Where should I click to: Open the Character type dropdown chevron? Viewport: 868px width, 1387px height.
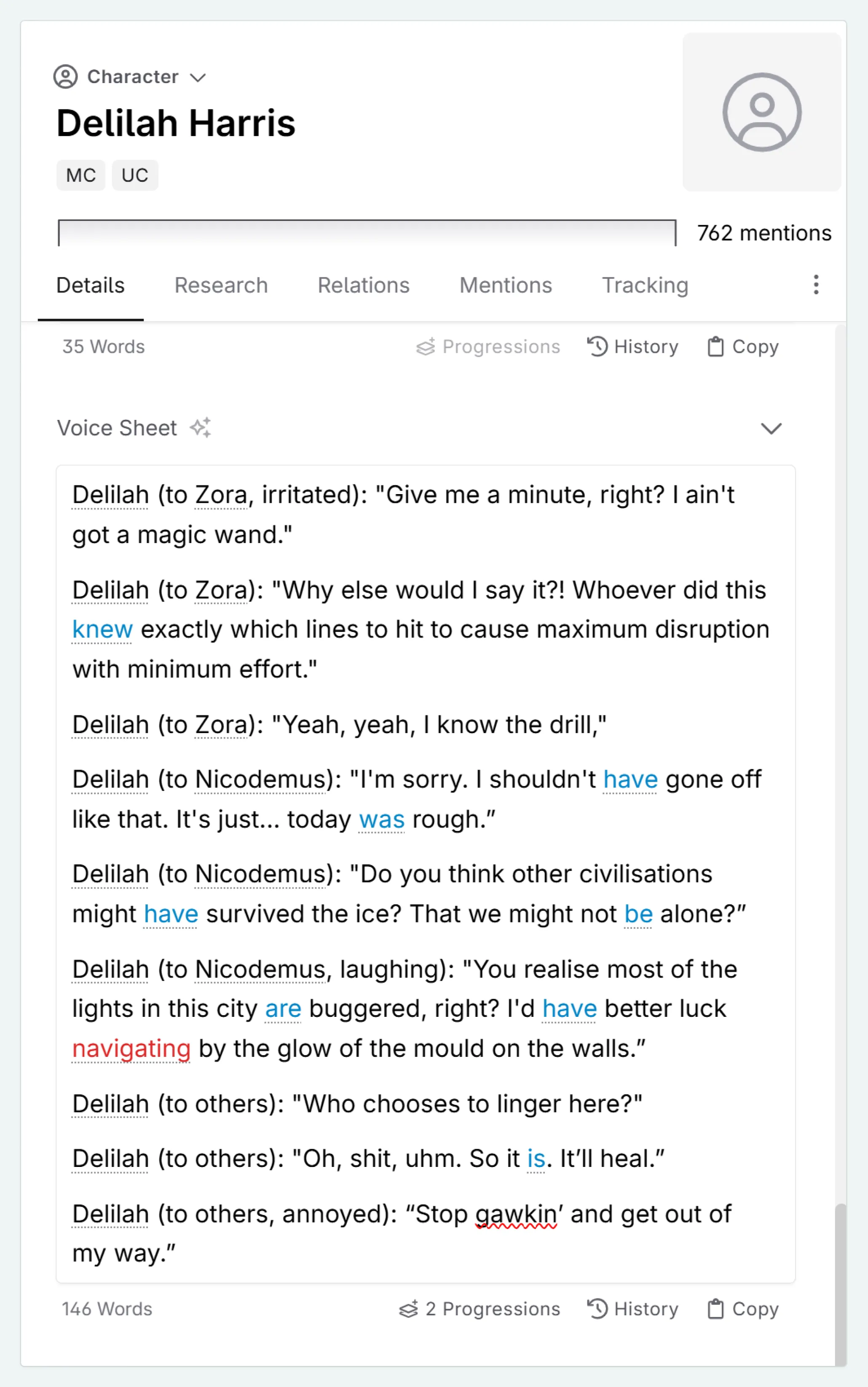coord(198,78)
